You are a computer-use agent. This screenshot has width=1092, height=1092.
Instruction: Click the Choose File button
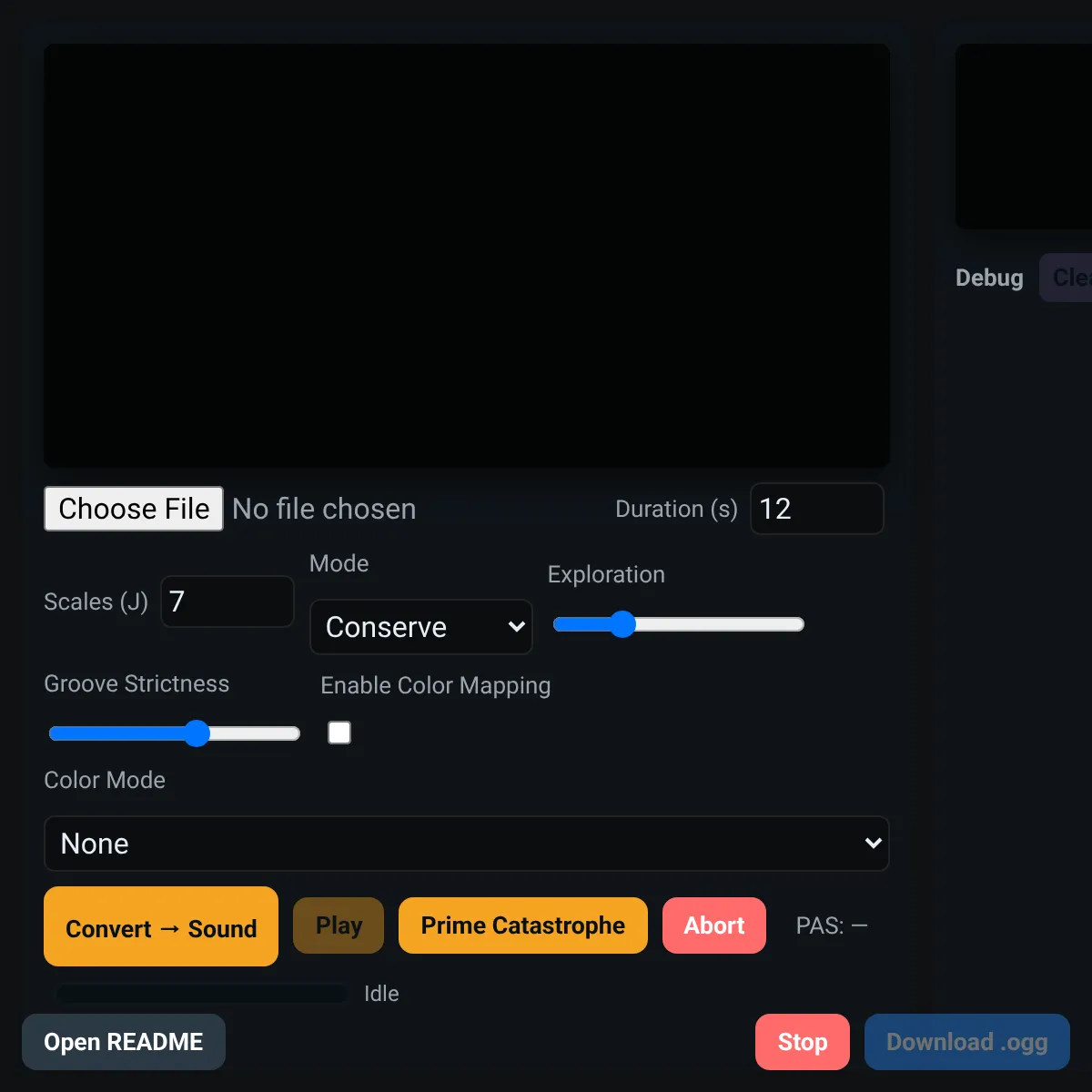pos(134,509)
